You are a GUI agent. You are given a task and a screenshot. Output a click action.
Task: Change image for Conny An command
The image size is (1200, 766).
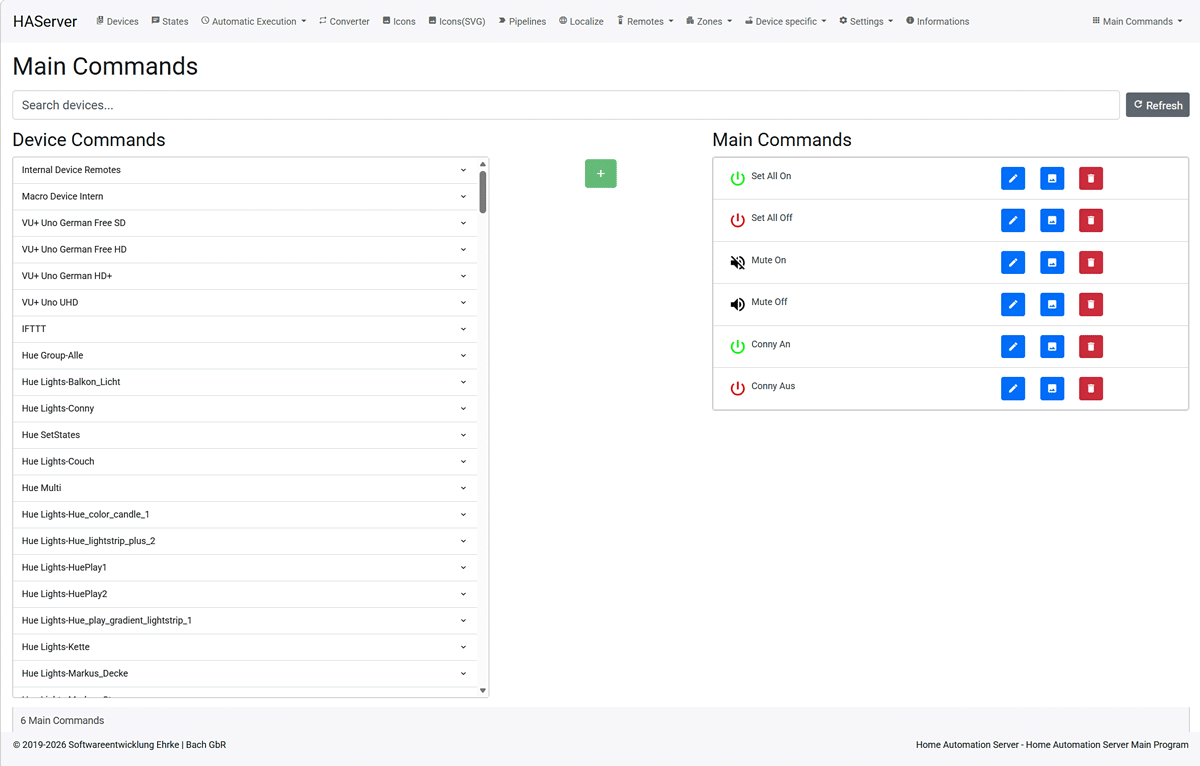1052,346
